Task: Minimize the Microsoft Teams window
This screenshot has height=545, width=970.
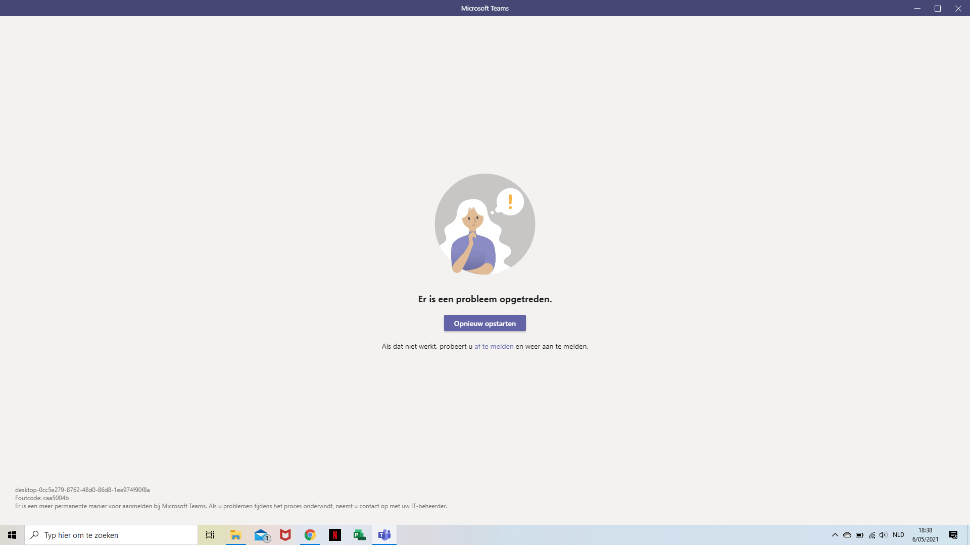Action: 917,8
